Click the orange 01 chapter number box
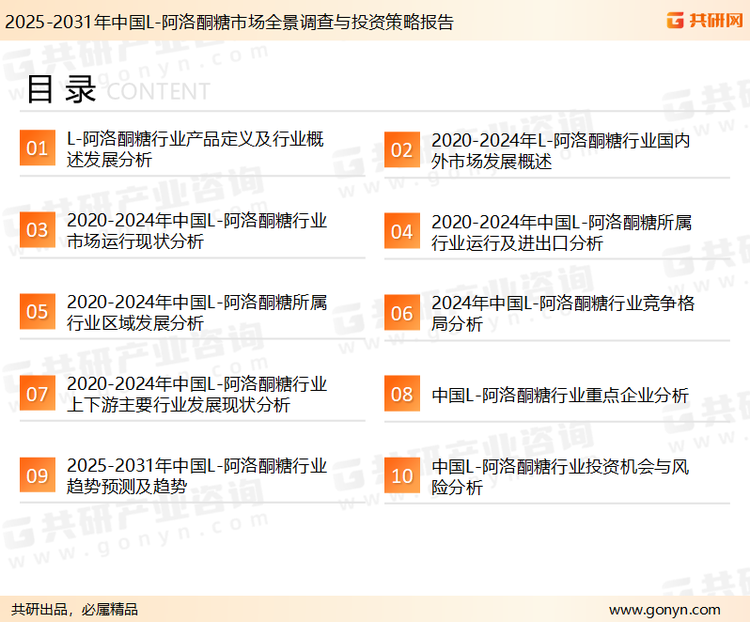750x622 pixels. coord(37,148)
